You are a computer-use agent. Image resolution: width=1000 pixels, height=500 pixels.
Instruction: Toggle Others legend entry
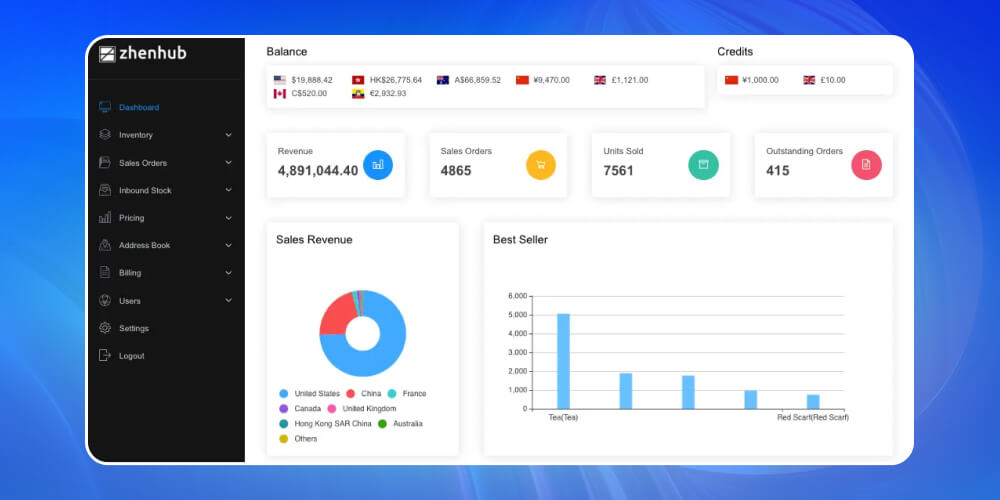point(298,439)
